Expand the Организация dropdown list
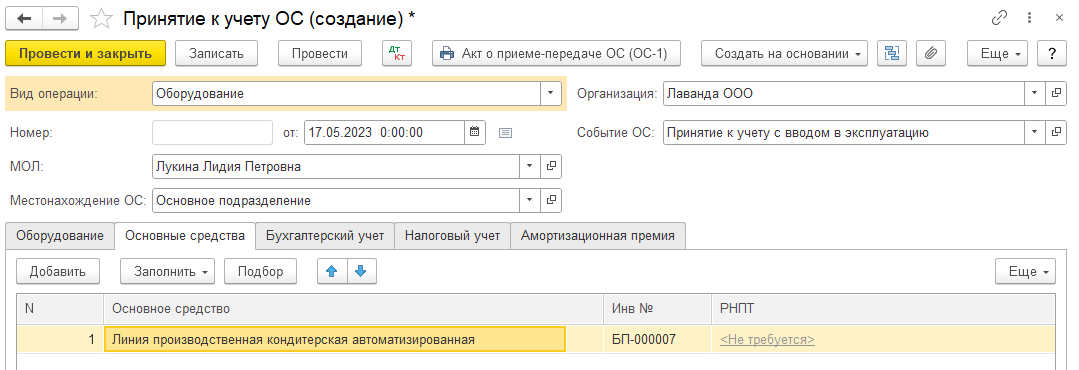The image size is (1079, 370). point(1035,94)
